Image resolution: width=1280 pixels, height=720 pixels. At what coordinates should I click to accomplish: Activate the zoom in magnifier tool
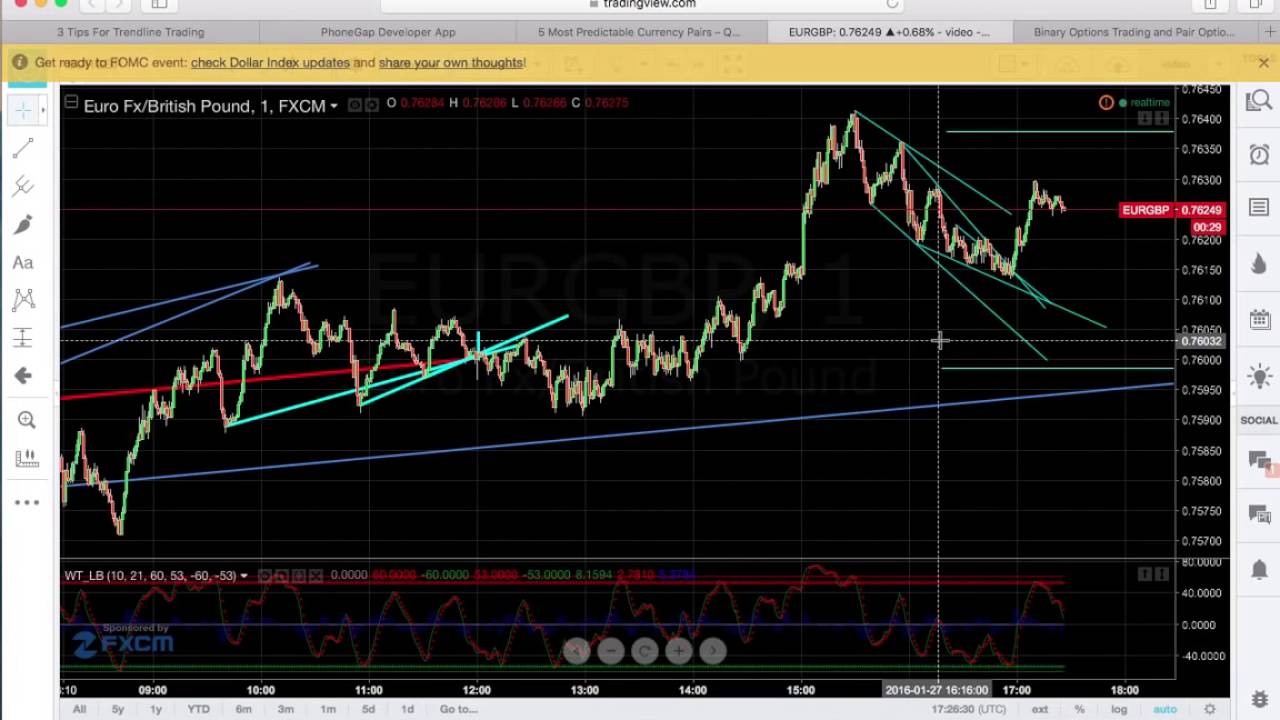[x=27, y=420]
